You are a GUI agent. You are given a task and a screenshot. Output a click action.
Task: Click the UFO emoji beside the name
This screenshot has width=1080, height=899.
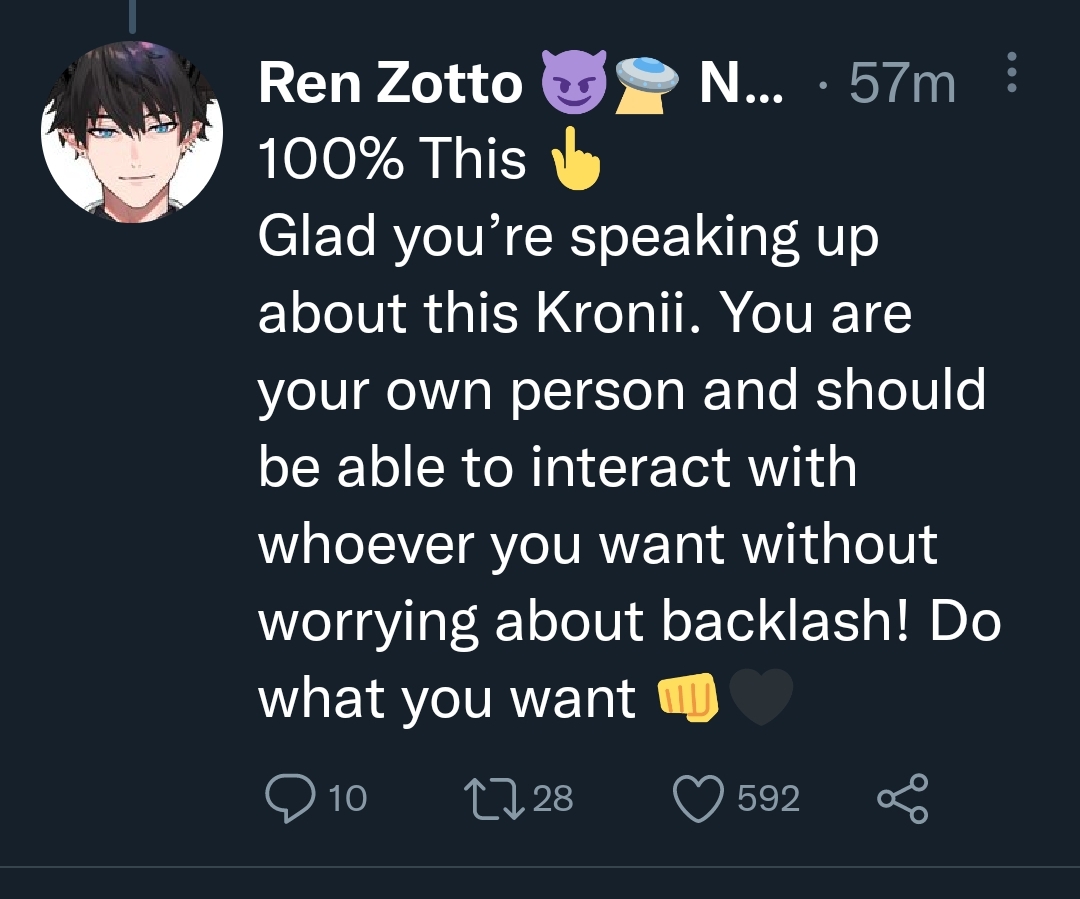644,84
